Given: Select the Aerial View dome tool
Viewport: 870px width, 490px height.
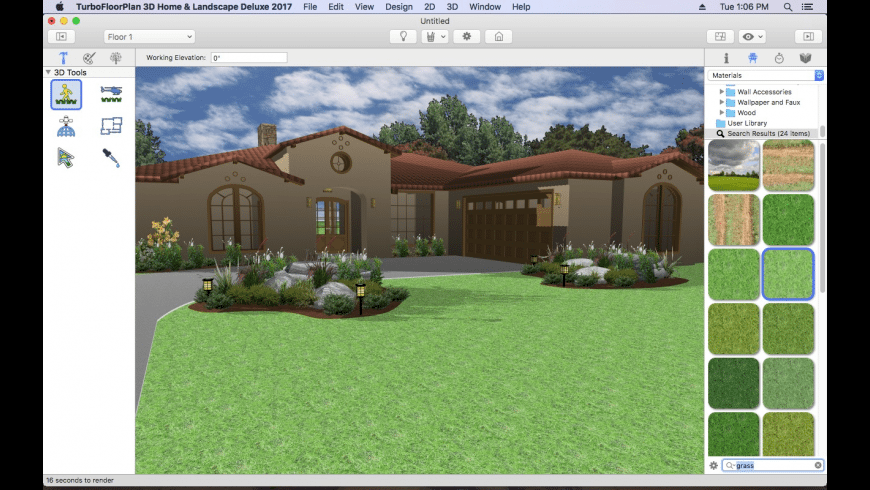Looking at the screenshot, I should pos(66,127).
